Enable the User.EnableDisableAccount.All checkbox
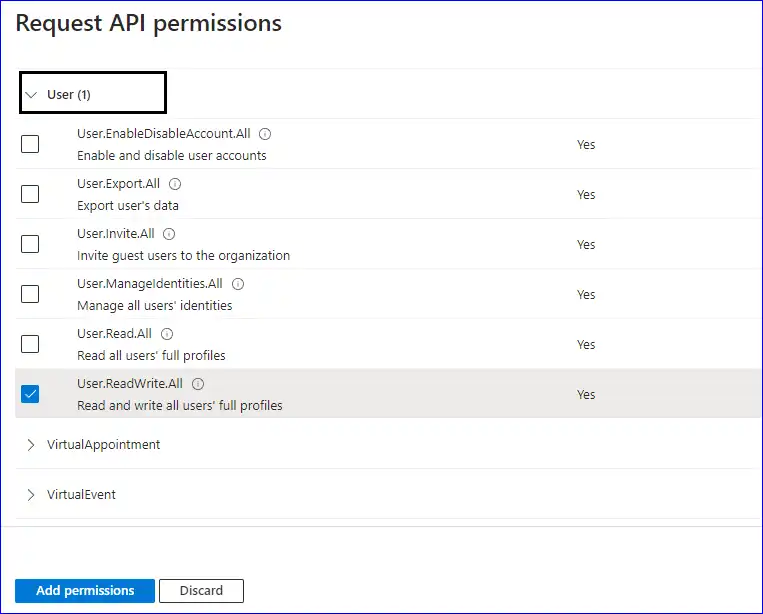 point(31,144)
